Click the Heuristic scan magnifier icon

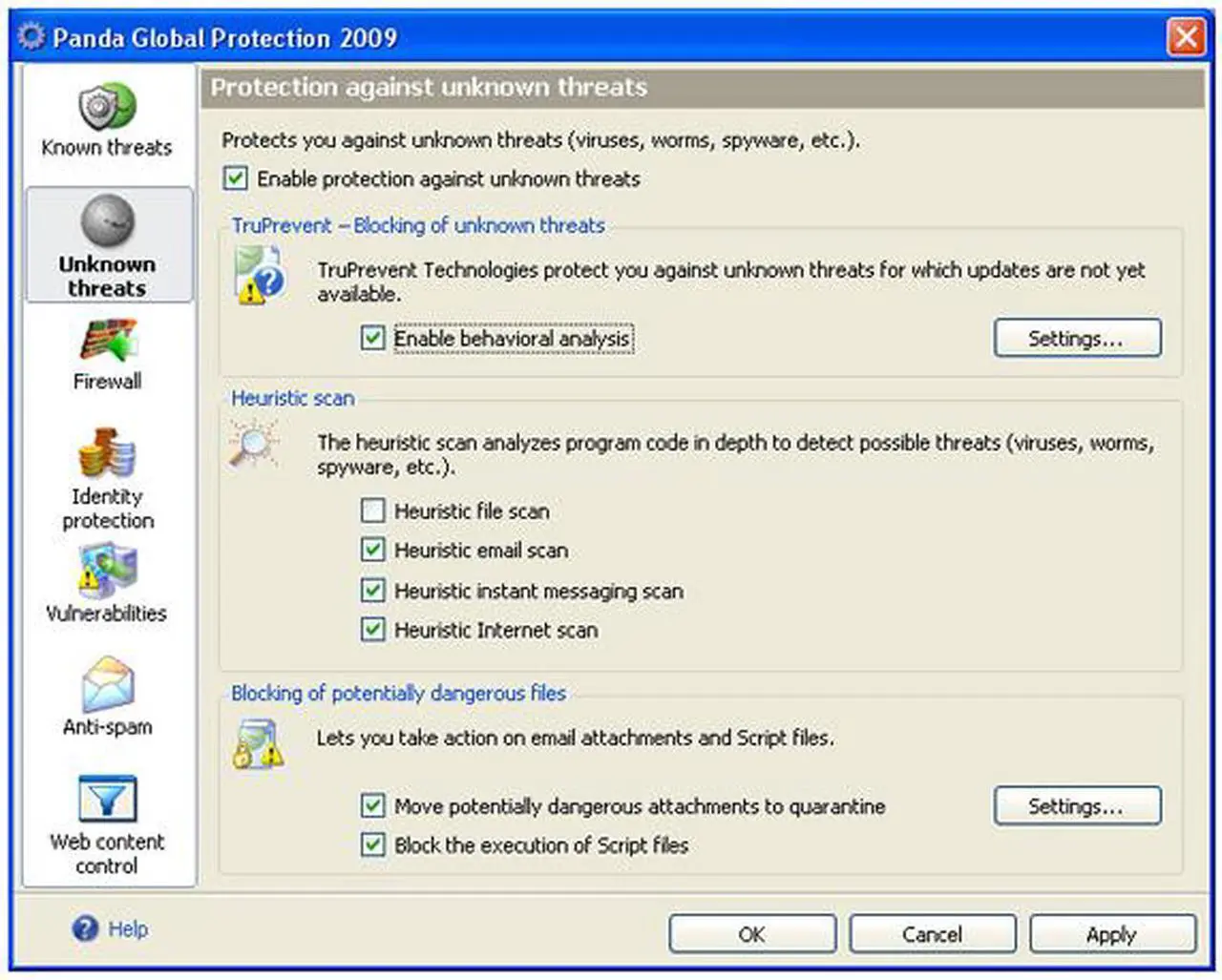(x=254, y=445)
